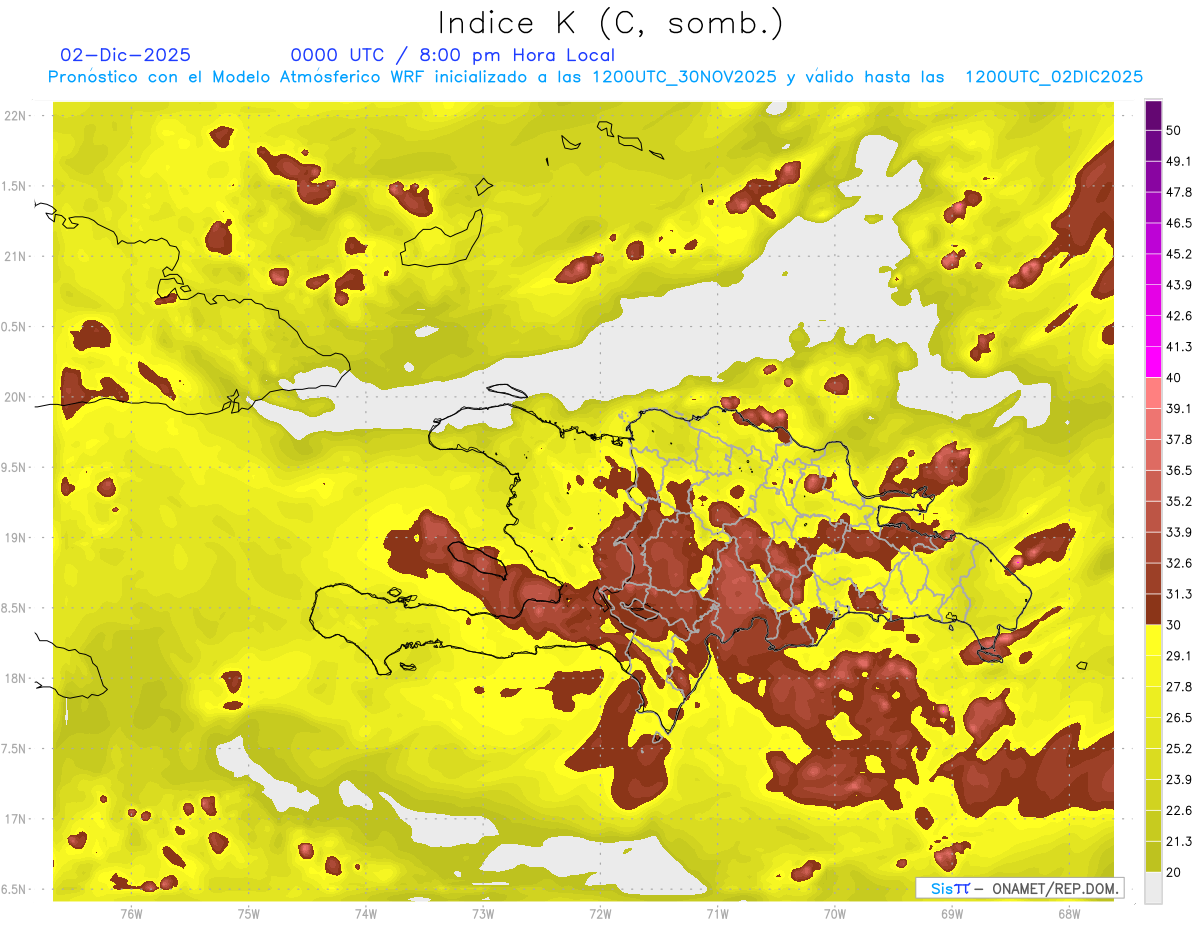This screenshot has width=1200, height=927.
Task: Click the "74W" longitude axis label
Action: [x=366, y=913]
